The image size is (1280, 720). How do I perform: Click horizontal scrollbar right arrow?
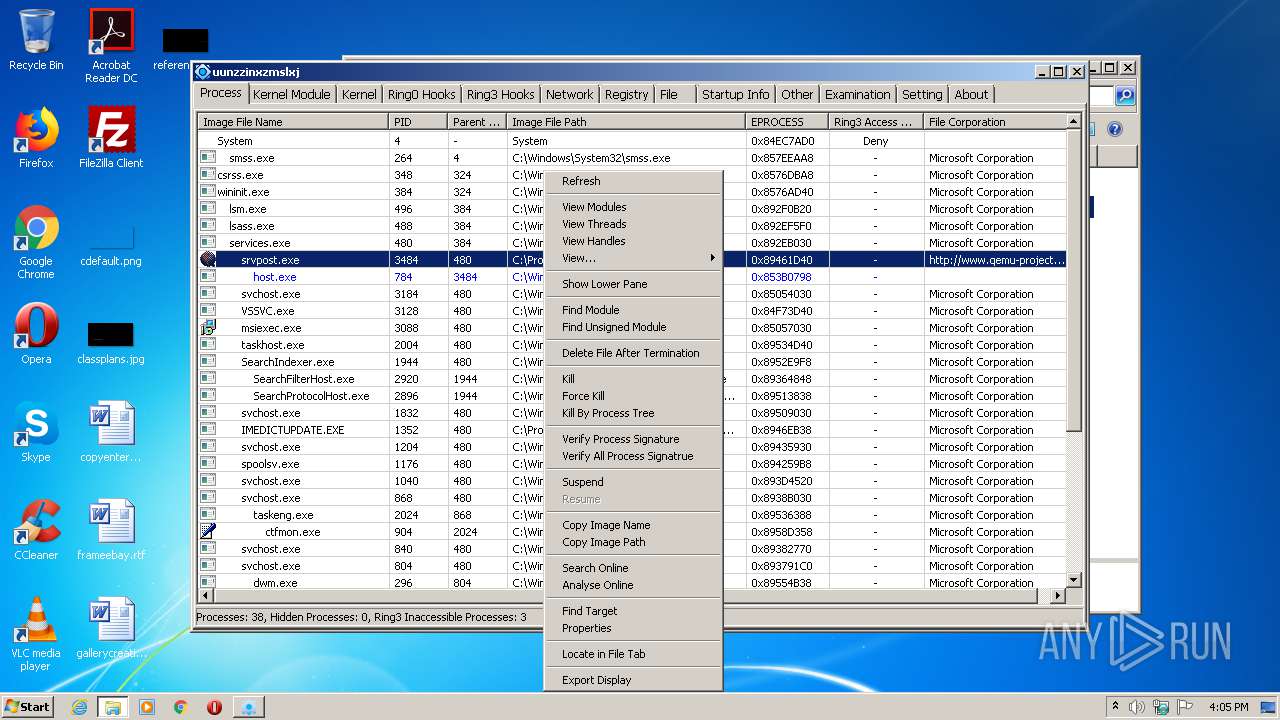[1057, 595]
